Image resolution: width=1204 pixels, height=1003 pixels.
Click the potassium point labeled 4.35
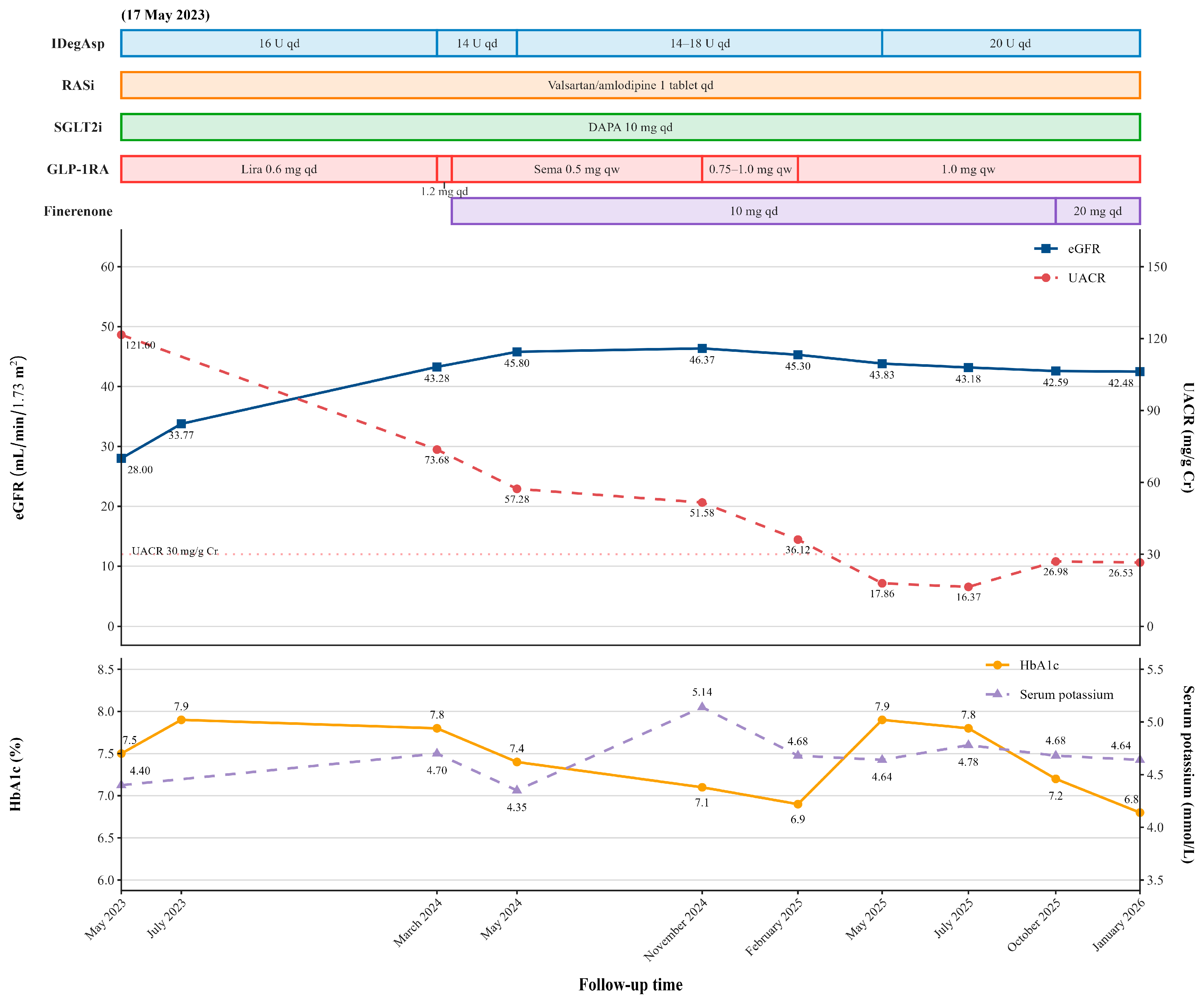tap(517, 790)
